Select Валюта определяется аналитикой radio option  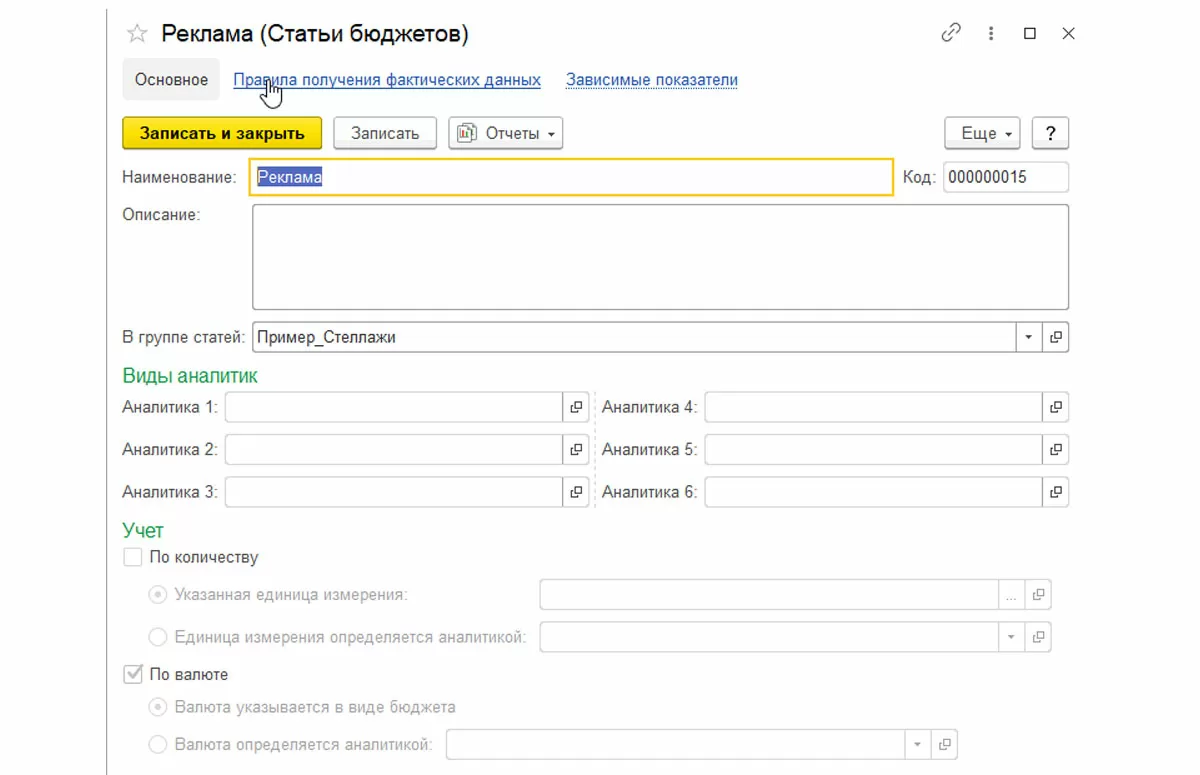point(158,744)
